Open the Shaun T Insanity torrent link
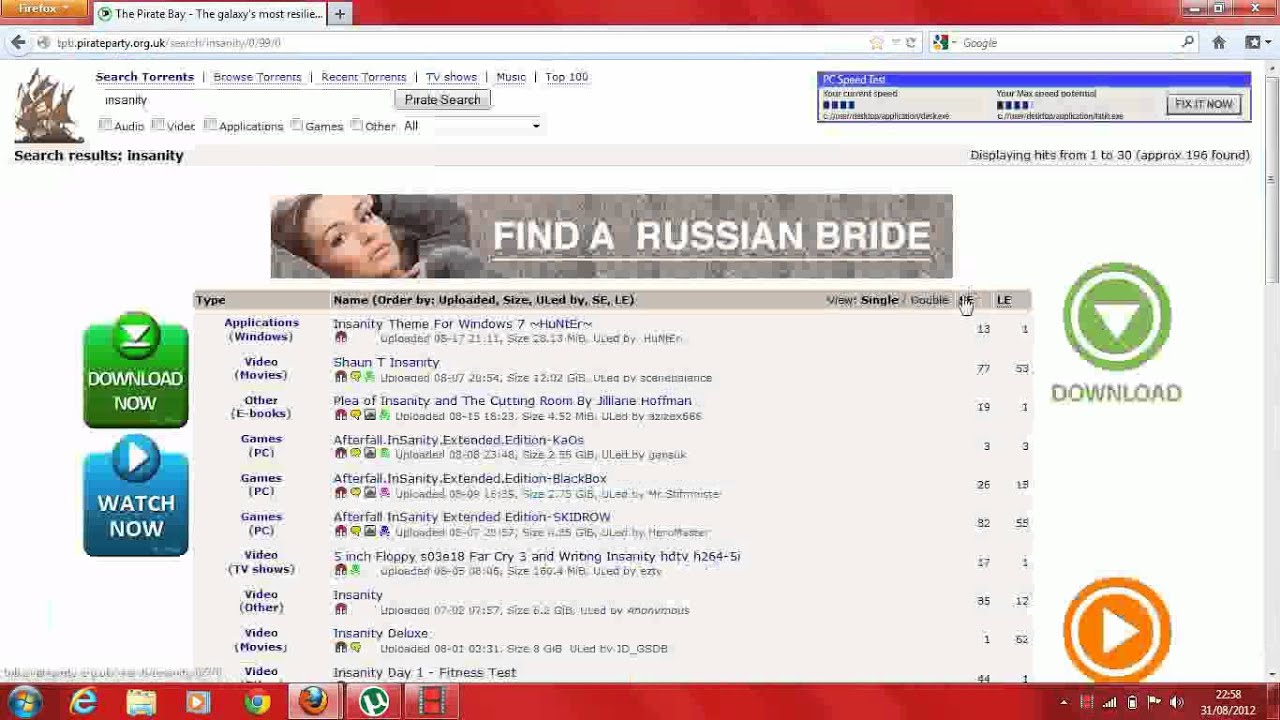 386,362
